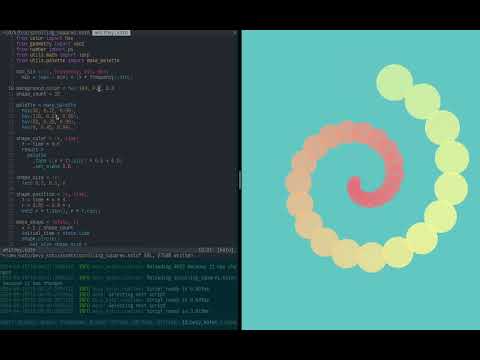Click the largest yellow circle at the spiral's outer end

click(395, 82)
